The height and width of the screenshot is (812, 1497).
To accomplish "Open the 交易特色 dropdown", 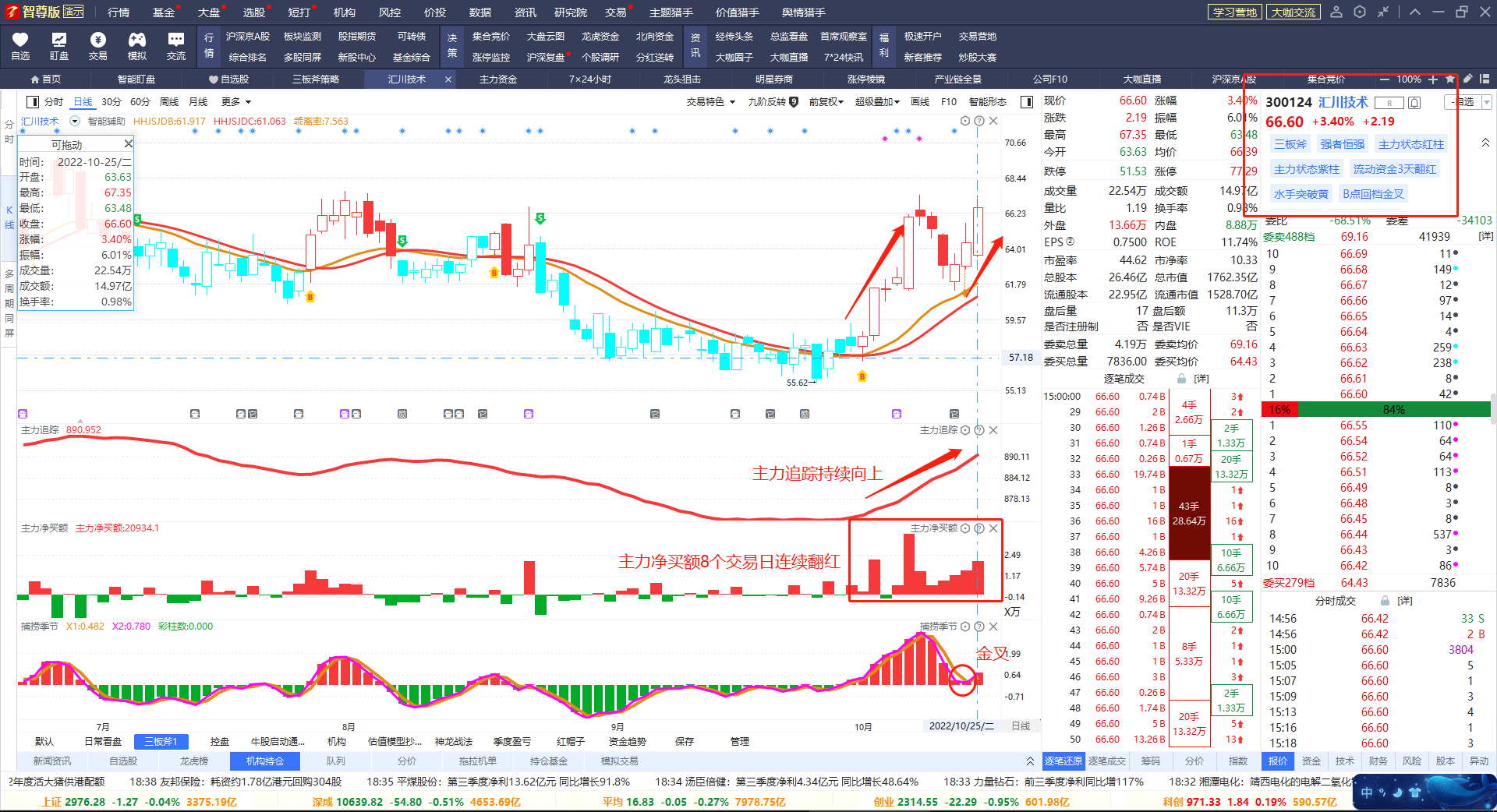I will pos(711,101).
